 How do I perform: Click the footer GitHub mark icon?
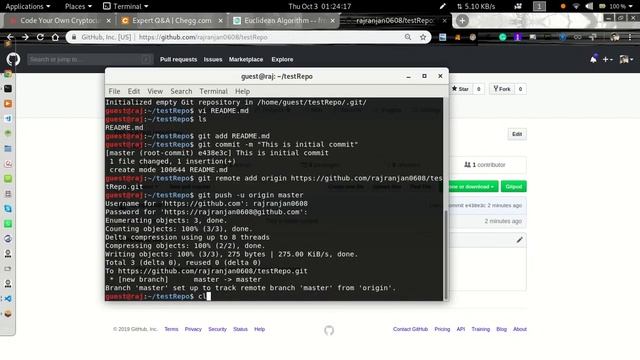click(329, 330)
